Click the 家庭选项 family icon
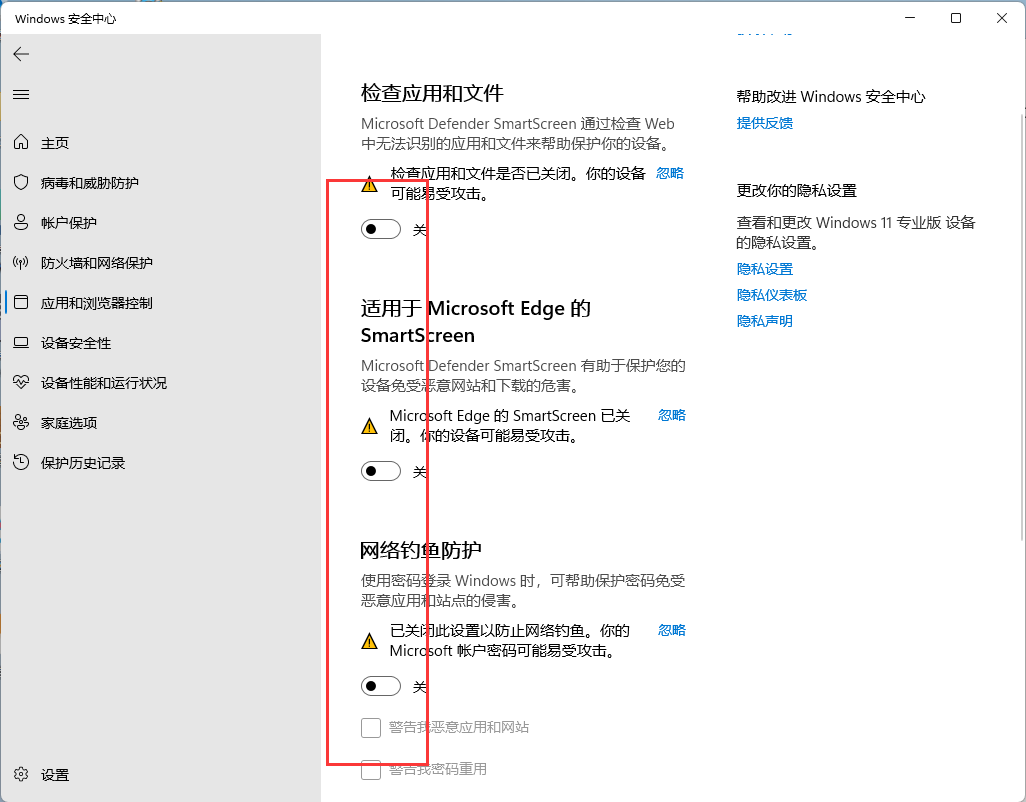 point(21,423)
